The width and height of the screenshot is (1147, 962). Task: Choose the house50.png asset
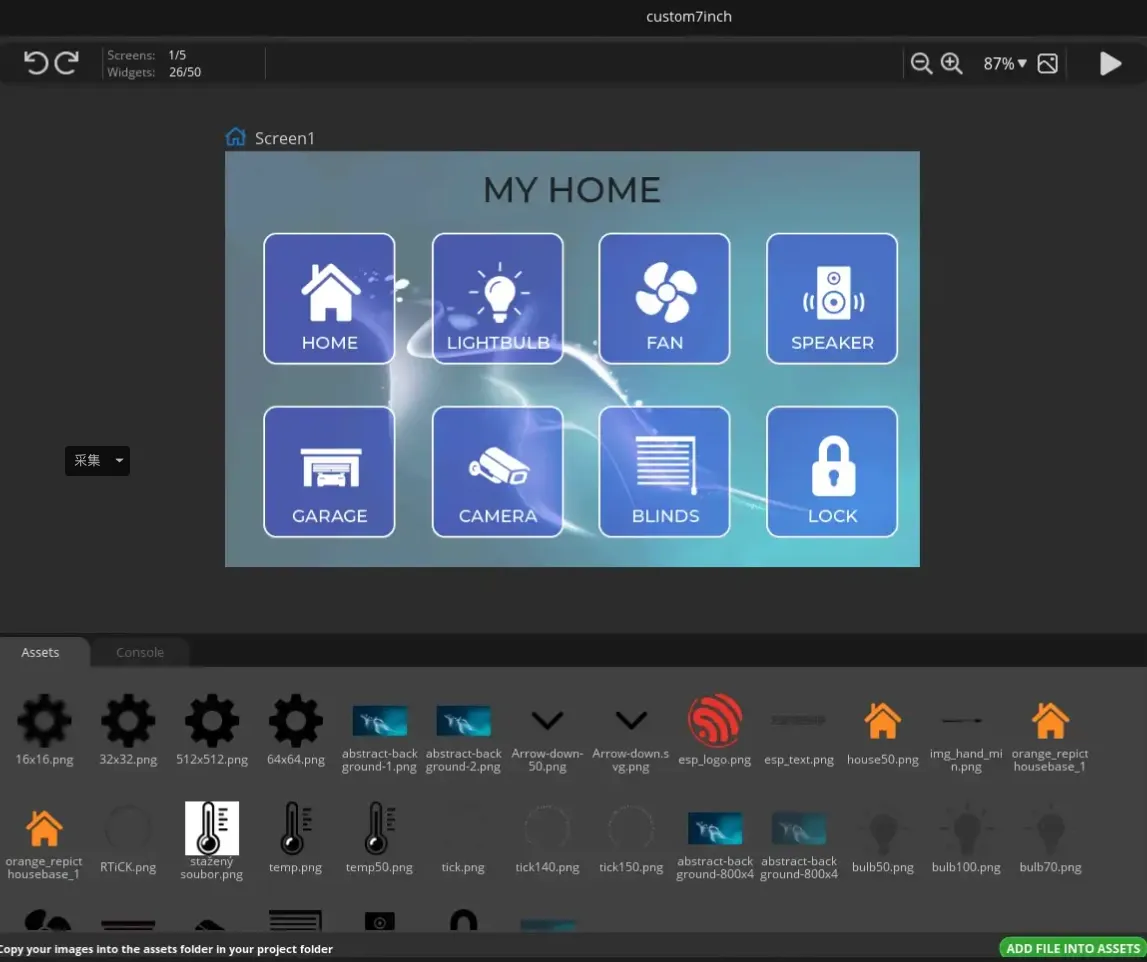click(x=882, y=721)
